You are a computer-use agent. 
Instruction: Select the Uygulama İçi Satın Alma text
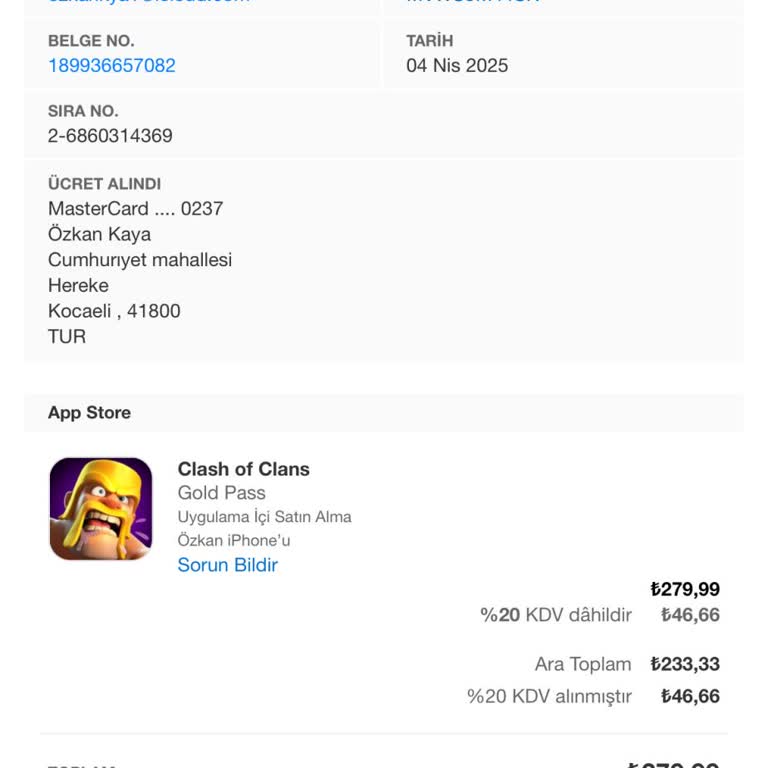click(264, 517)
